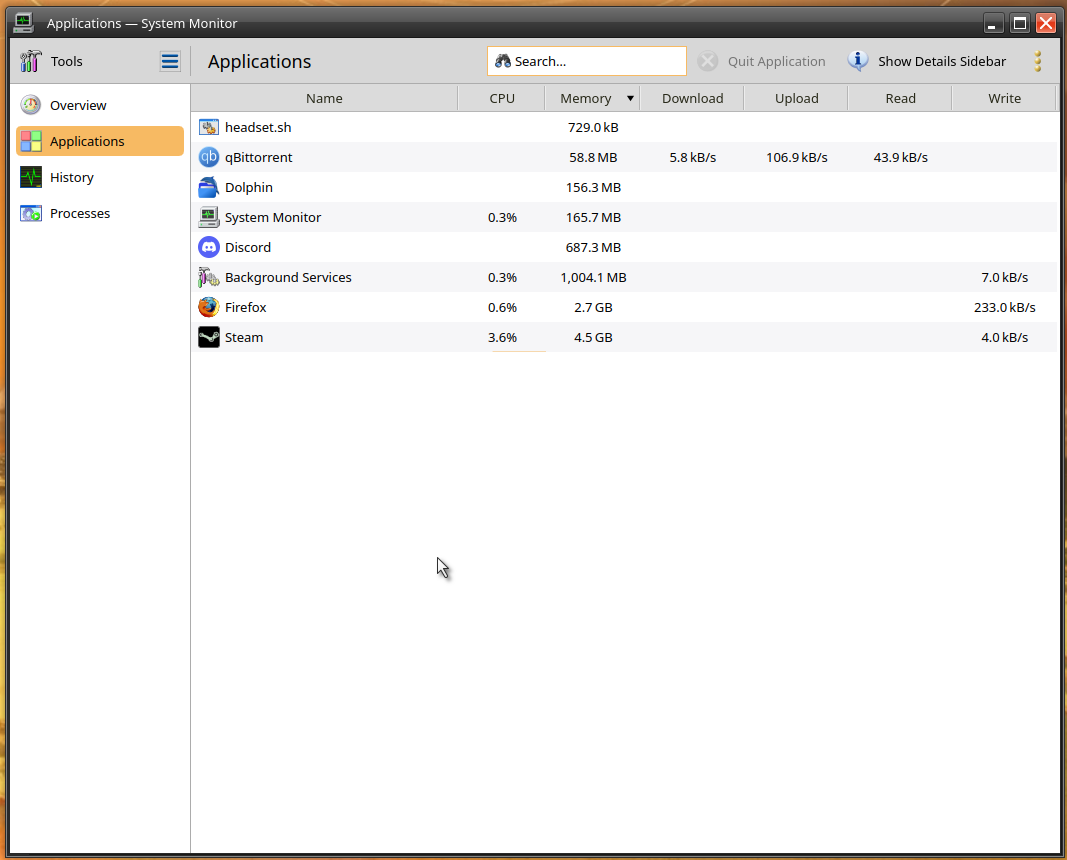The height and width of the screenshot is (860, 1067).
Task: Click the Discord app icon
Action: (x=209, y=247)
